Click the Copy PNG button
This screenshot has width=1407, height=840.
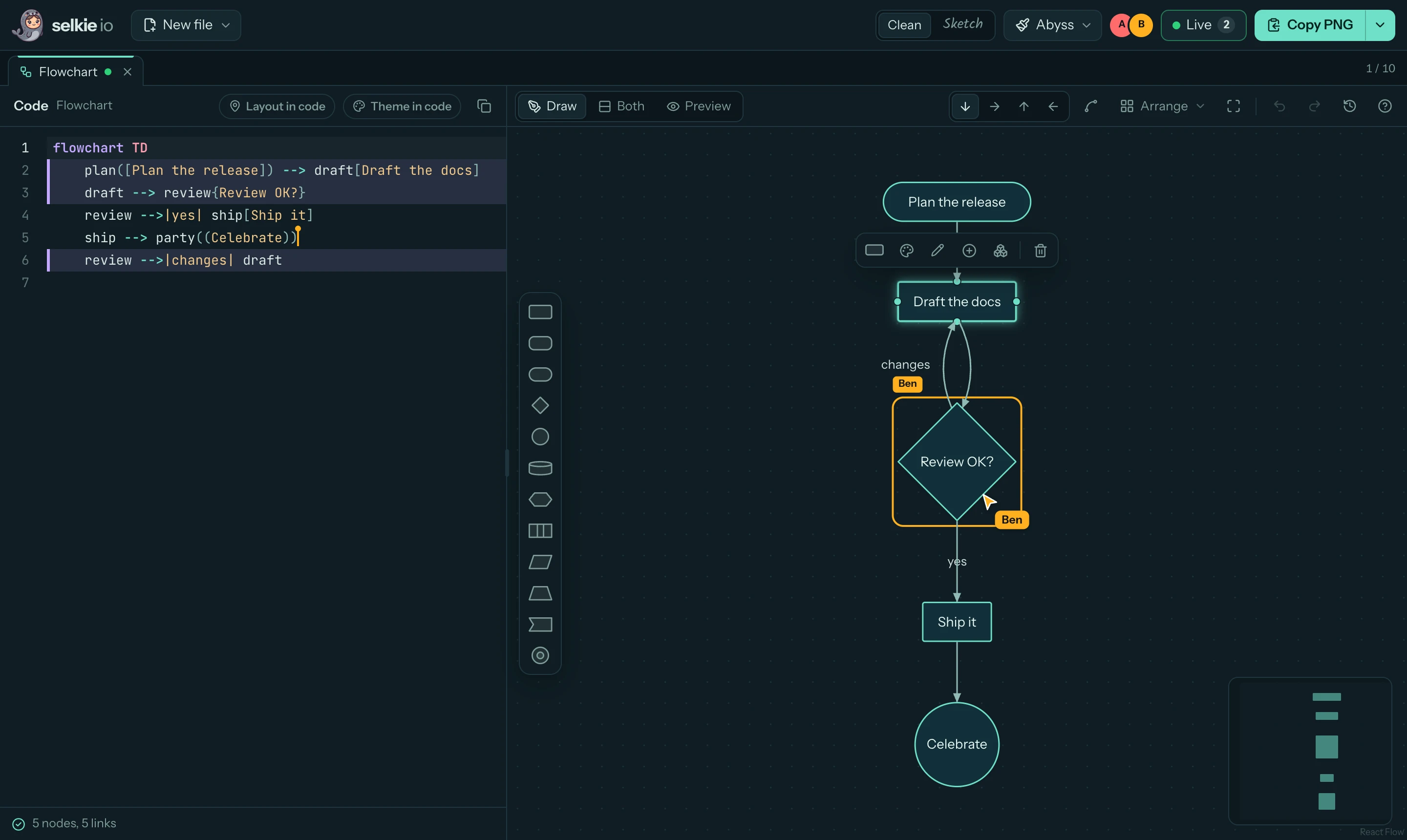[x=1310, y=25]
